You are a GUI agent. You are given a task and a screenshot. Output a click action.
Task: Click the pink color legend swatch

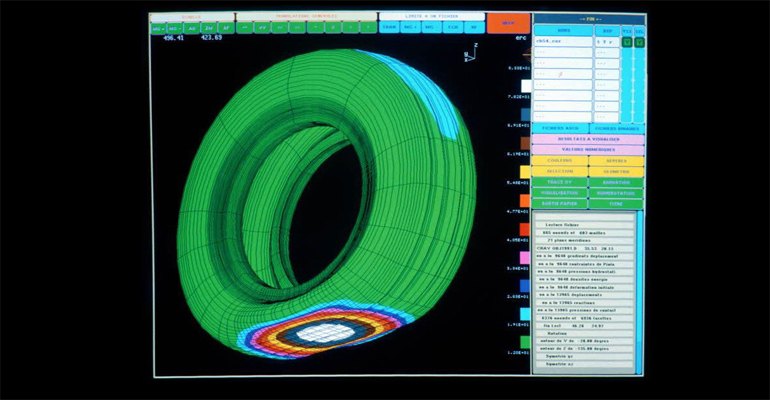click(x=525, y=258)
